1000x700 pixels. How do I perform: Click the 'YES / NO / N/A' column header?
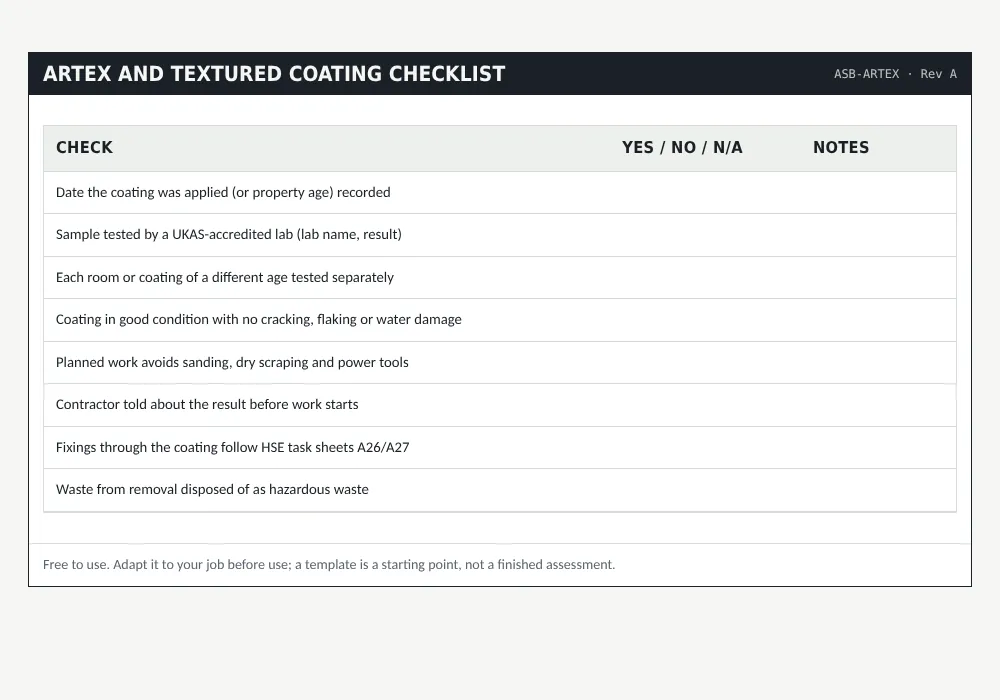pos(682,147)
